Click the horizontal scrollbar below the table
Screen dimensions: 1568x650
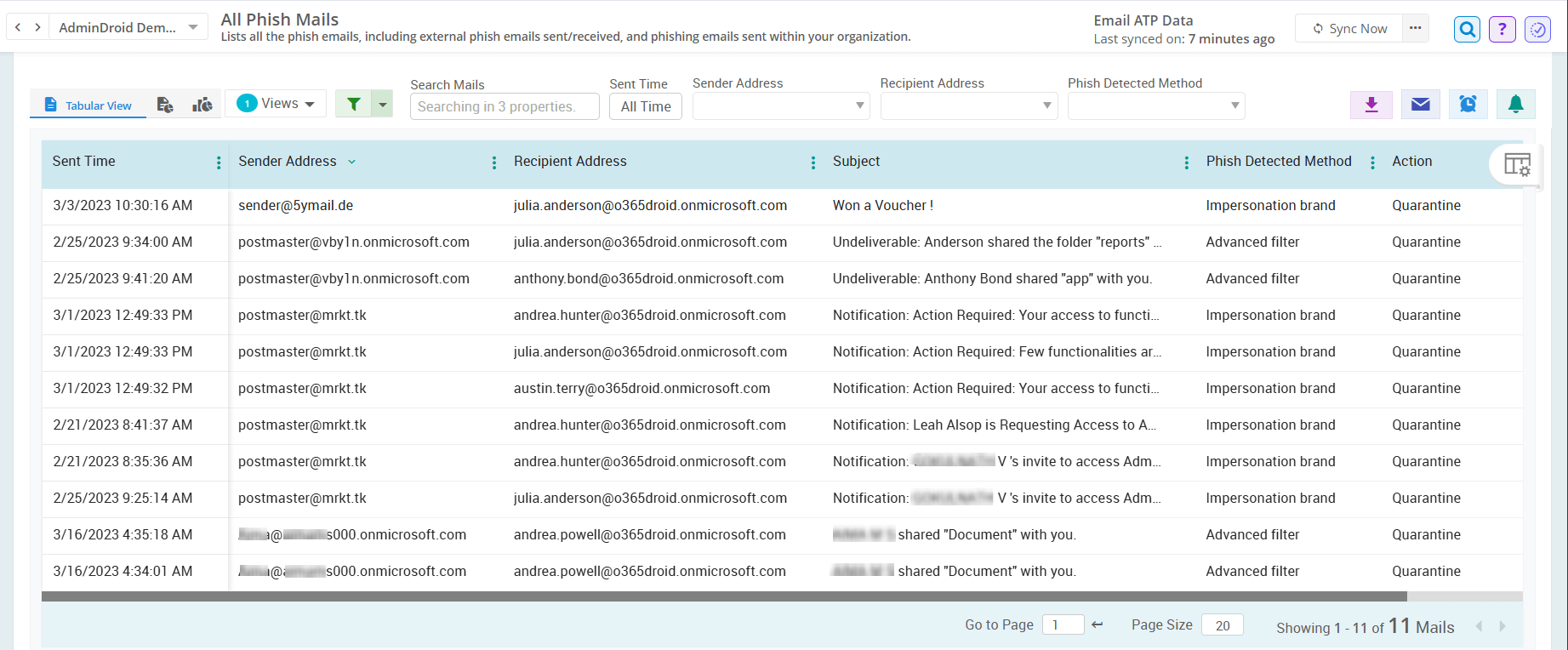coord(723,596)
